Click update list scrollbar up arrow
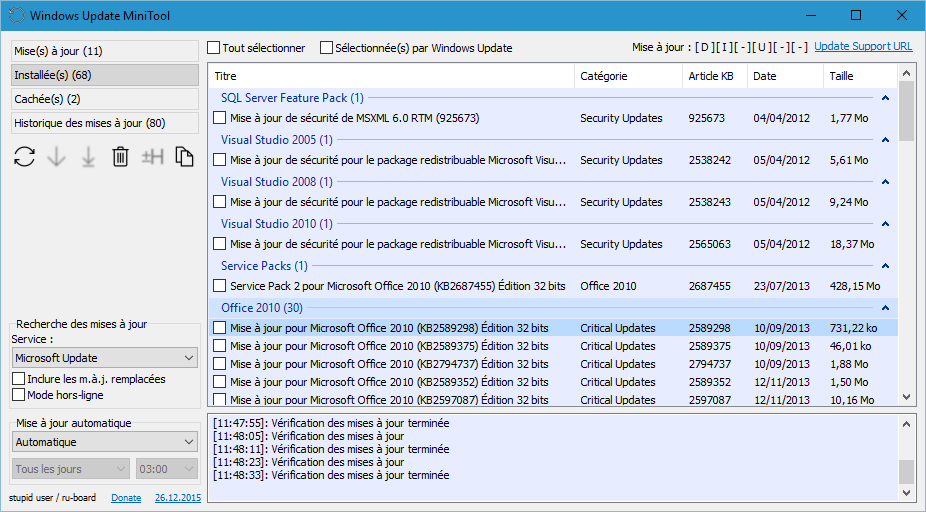 (x=907, y=73)
